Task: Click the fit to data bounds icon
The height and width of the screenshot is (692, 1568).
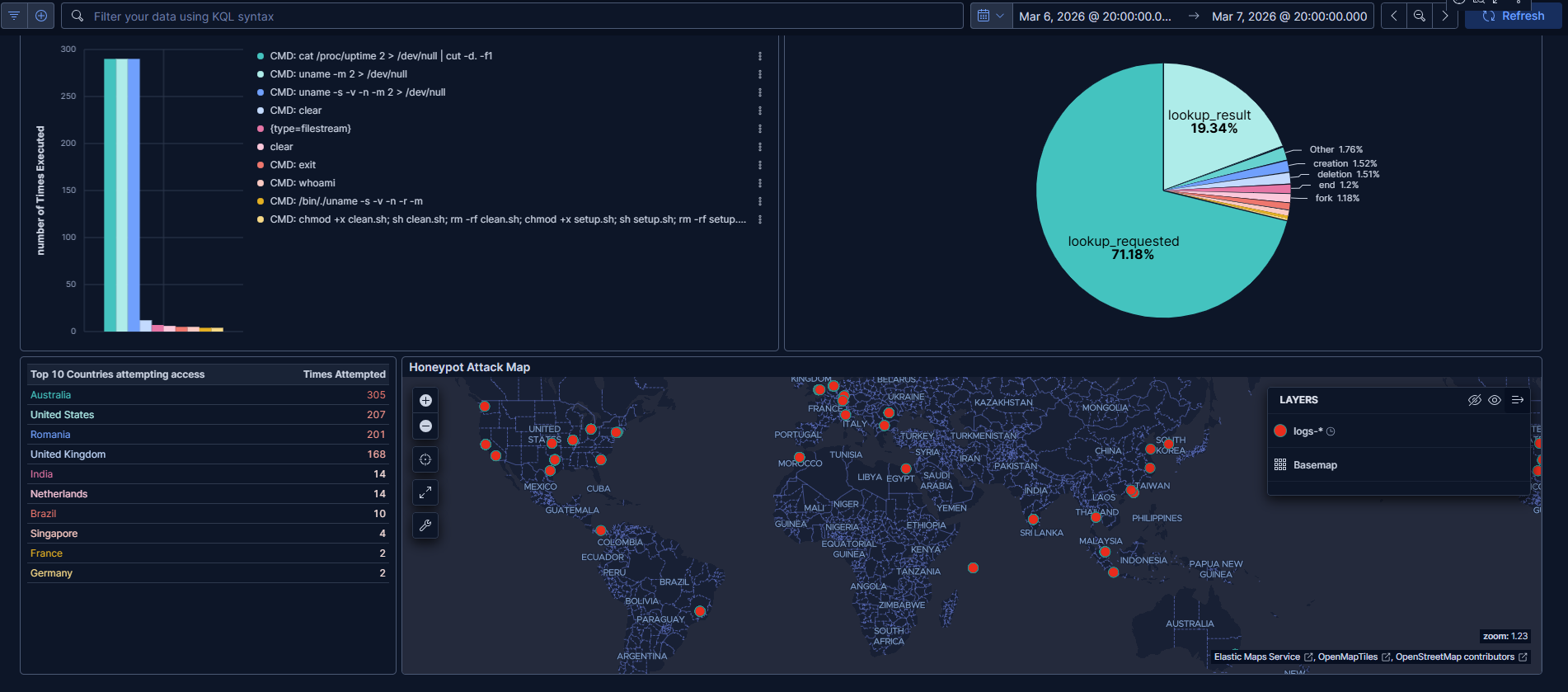Action: point(425,459)
